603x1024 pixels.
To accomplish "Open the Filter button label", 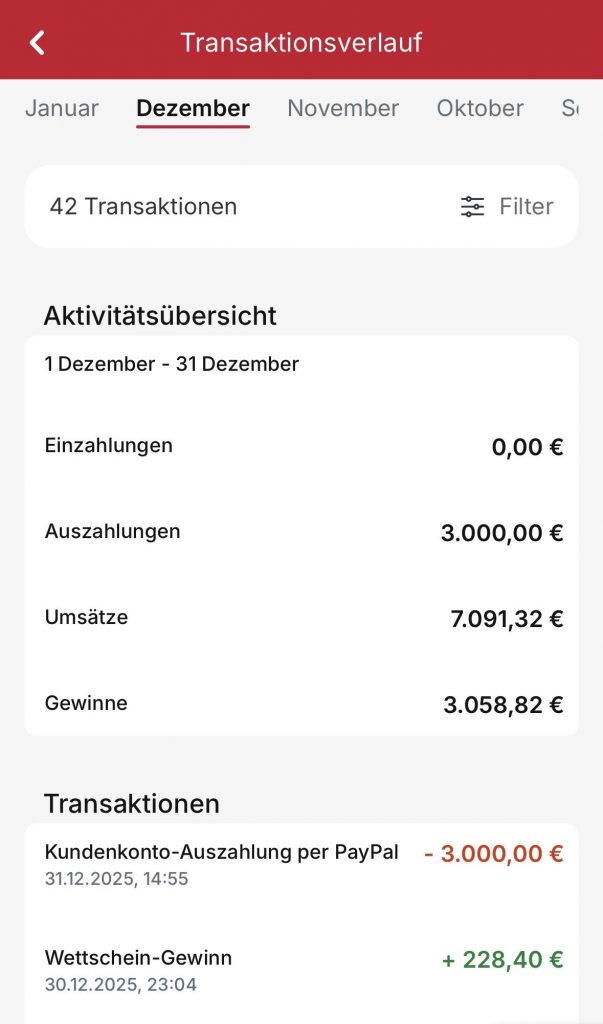I will tap(526, 207).
